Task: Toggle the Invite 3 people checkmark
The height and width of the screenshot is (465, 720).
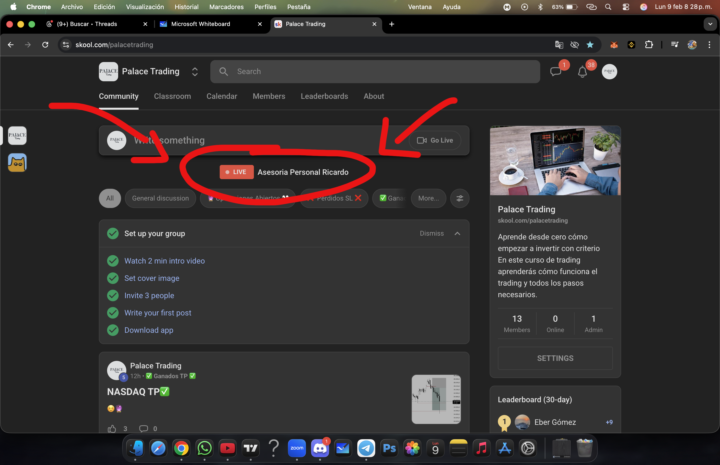Action: 113,296
